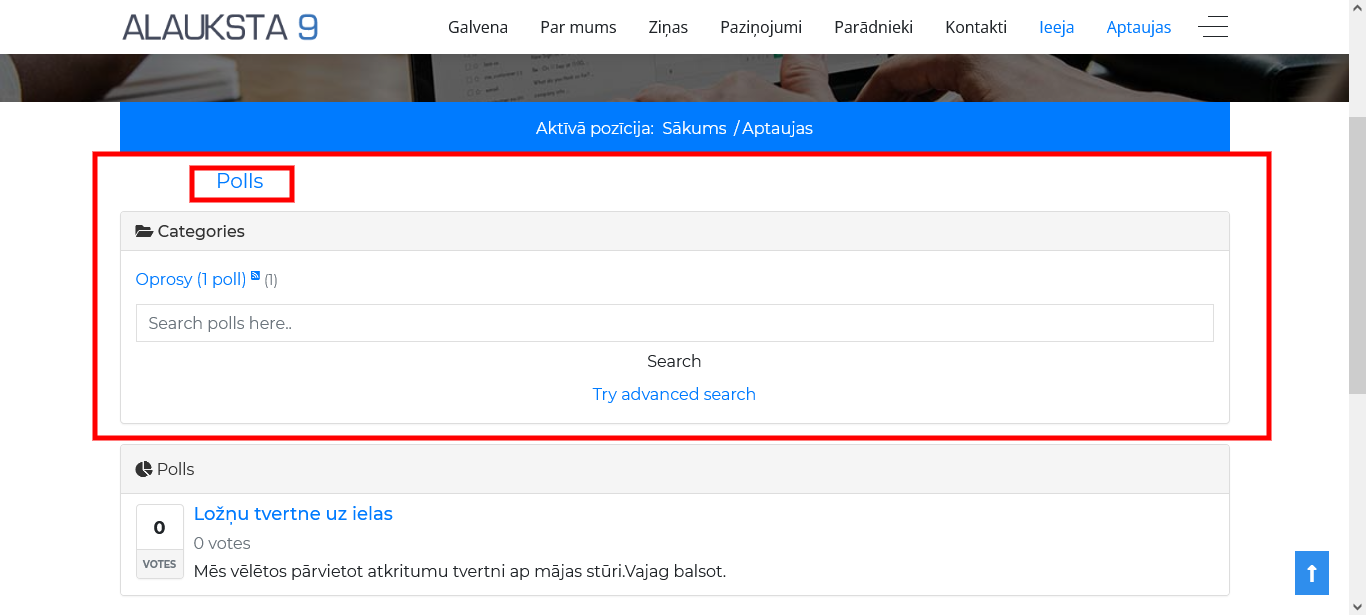This screenshot has width=1366, height=615.
Task: Select Kontakti in the navigation bar
Action: pos(976,27)
